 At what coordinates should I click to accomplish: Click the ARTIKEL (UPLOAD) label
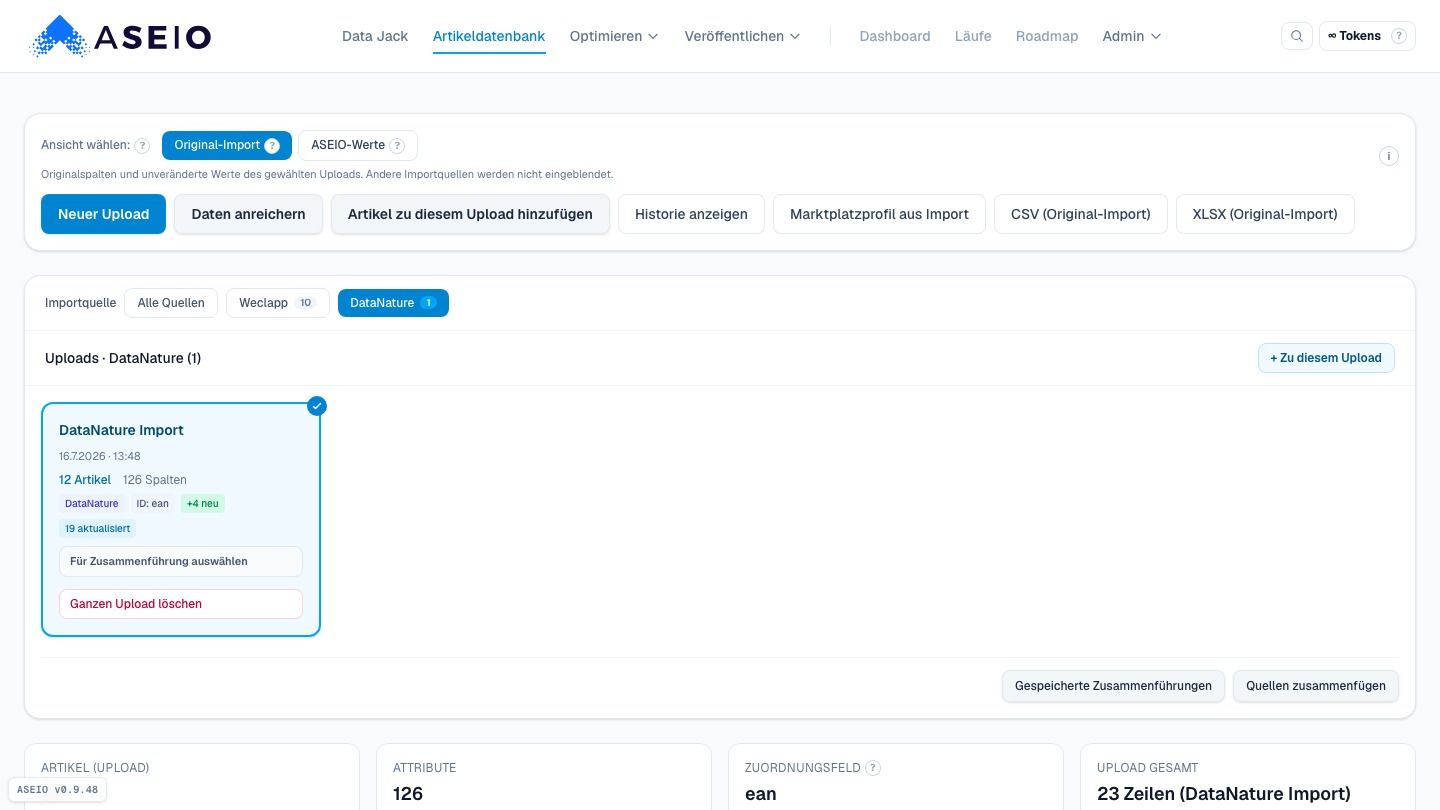pyautogui.click(x=95, y=768)
